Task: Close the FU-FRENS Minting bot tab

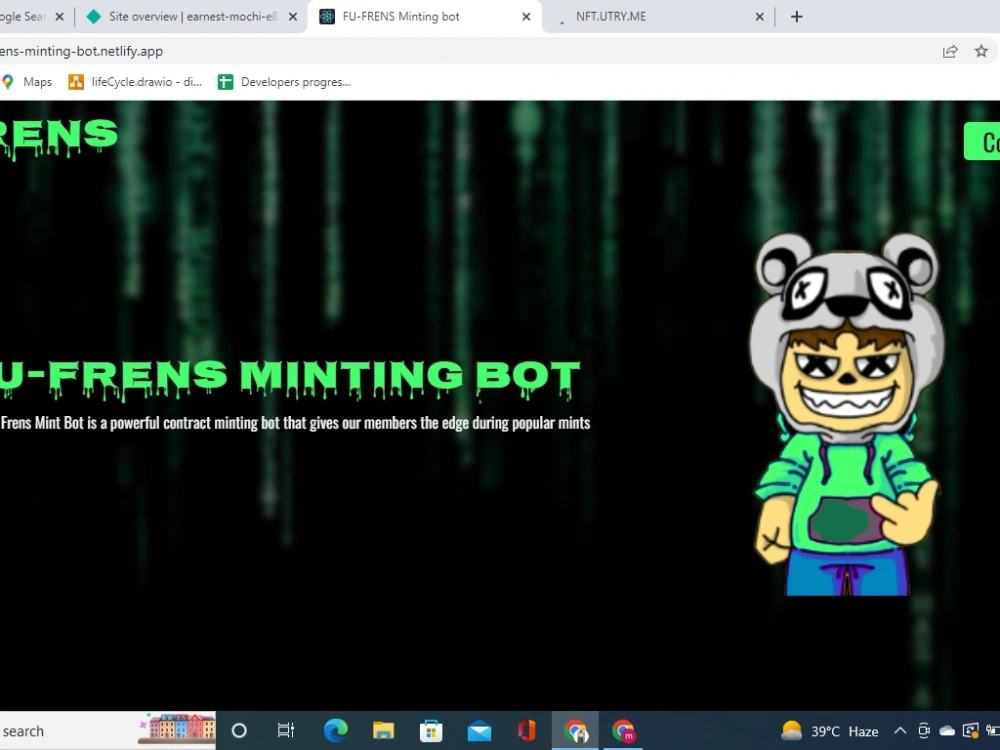Action: point(526,17)
